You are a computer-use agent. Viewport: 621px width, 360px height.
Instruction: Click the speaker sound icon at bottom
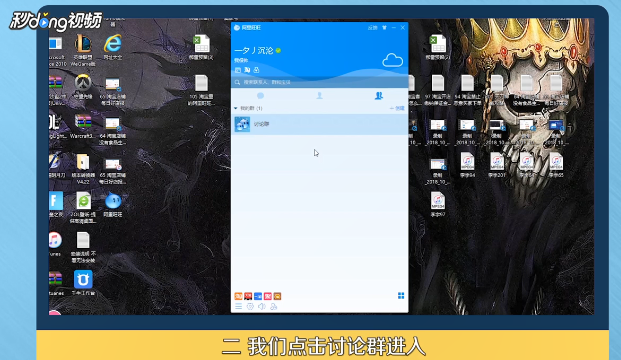click(262, 307)
